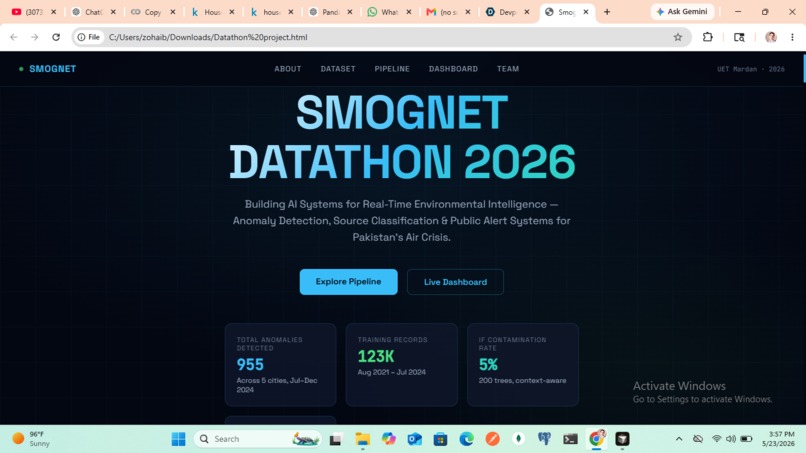Select the Training Records 123K card
Screen dimensions: 806x453
coord(401,365)
